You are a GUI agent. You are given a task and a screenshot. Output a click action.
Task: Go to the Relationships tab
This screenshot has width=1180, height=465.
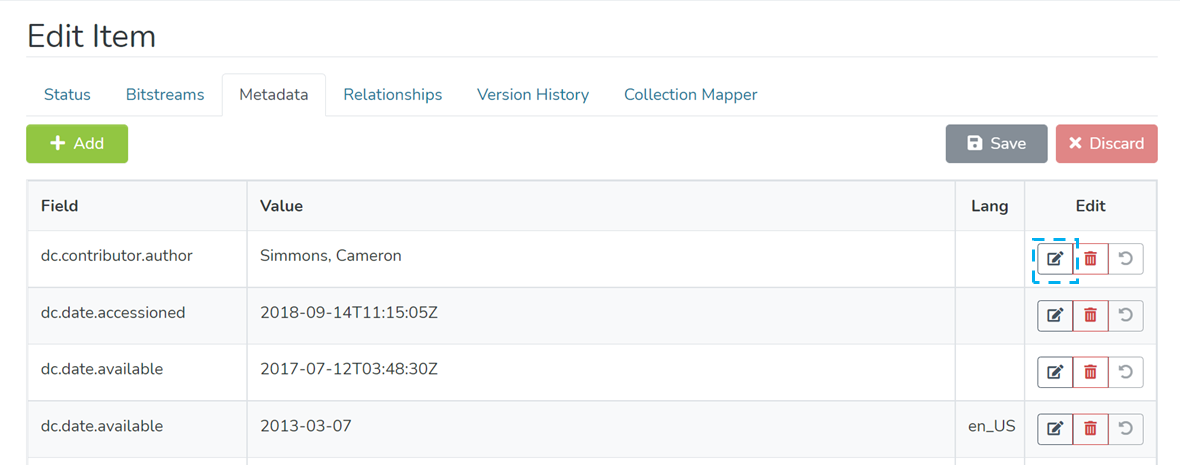[x=392, y=95]
